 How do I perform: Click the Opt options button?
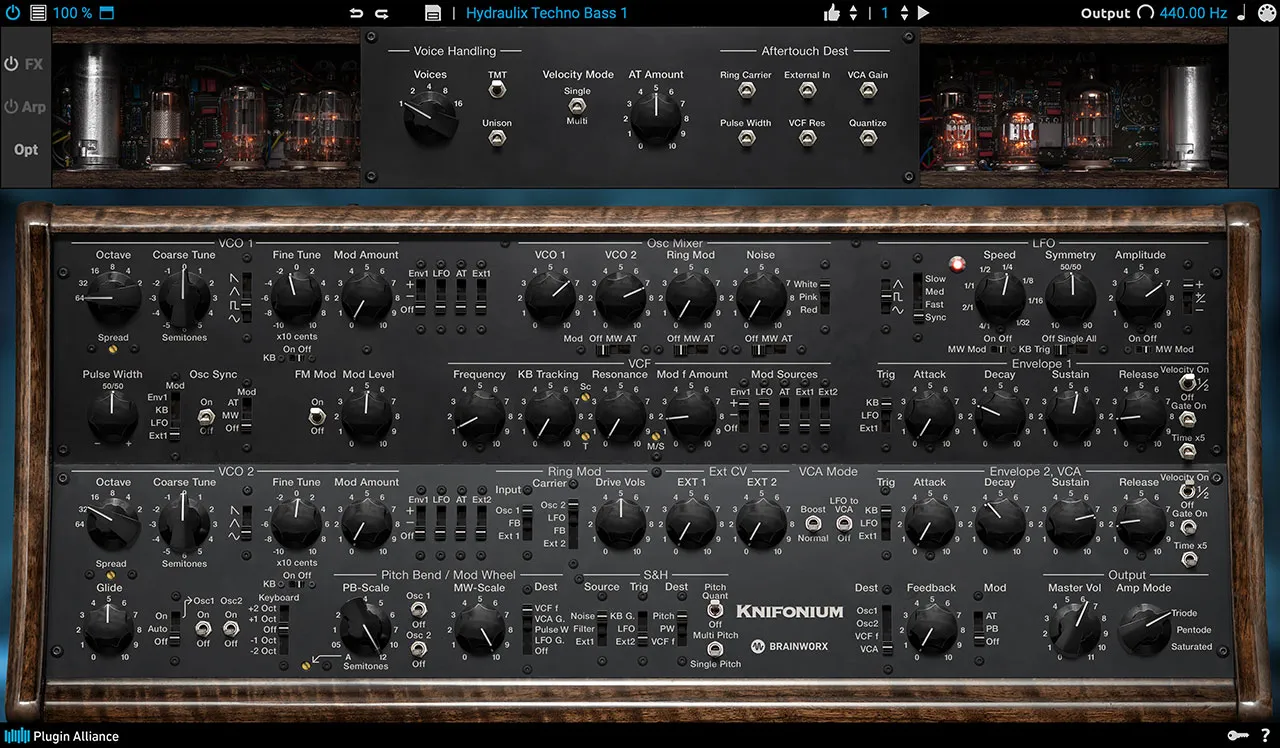(x=26, y=150)
